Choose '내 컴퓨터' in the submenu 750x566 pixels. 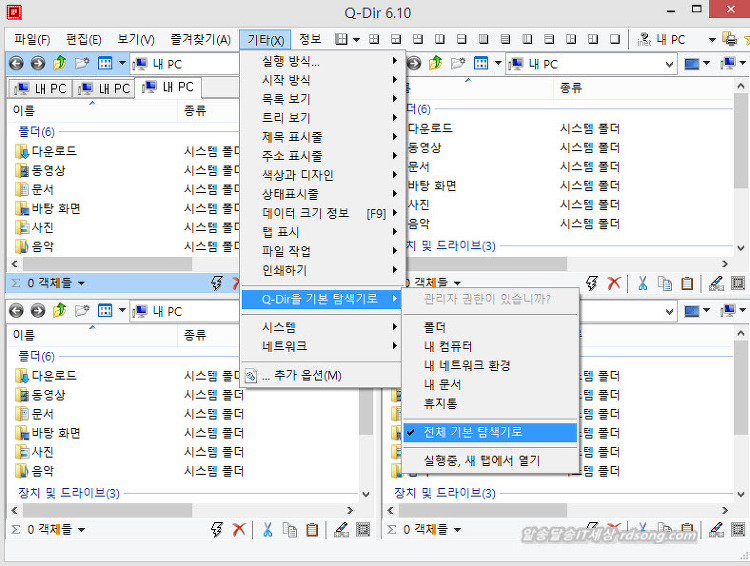pyautogui.click(x=449, y=346)
